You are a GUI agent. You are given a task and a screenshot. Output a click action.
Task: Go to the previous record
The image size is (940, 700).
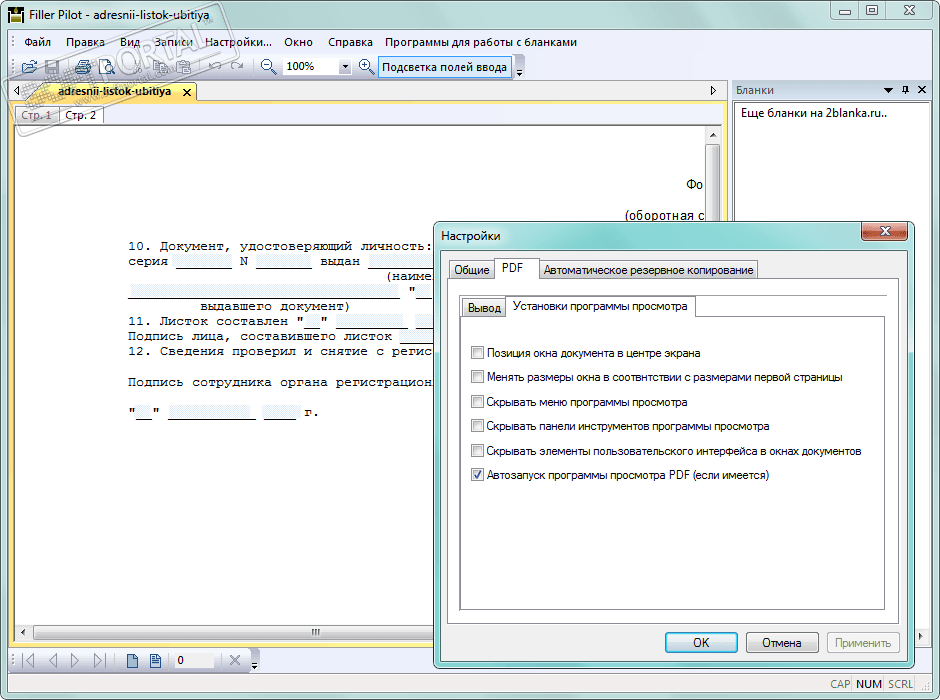pos(53,660)
